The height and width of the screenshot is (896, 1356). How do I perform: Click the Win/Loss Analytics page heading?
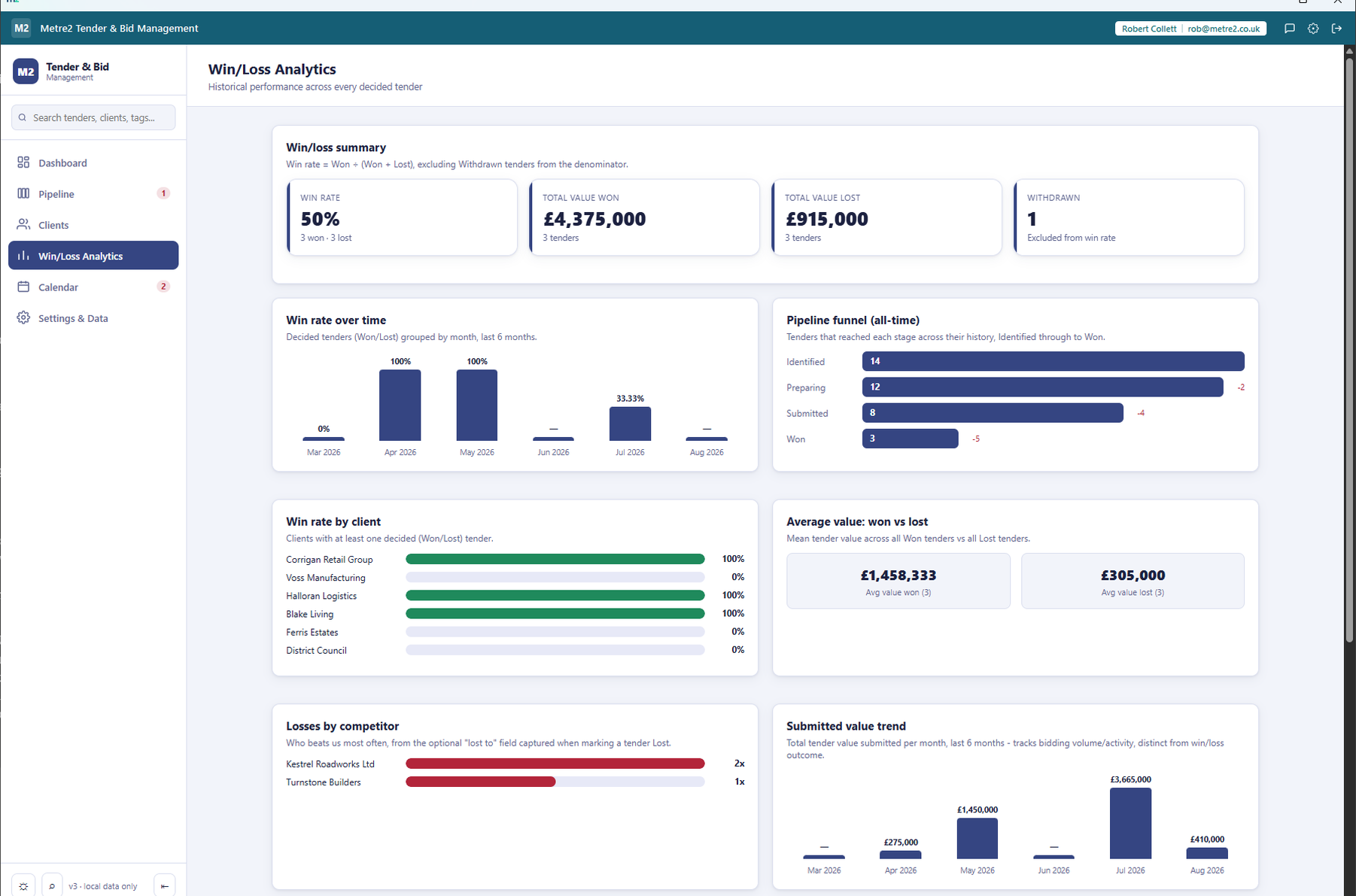tap(272, 69)
